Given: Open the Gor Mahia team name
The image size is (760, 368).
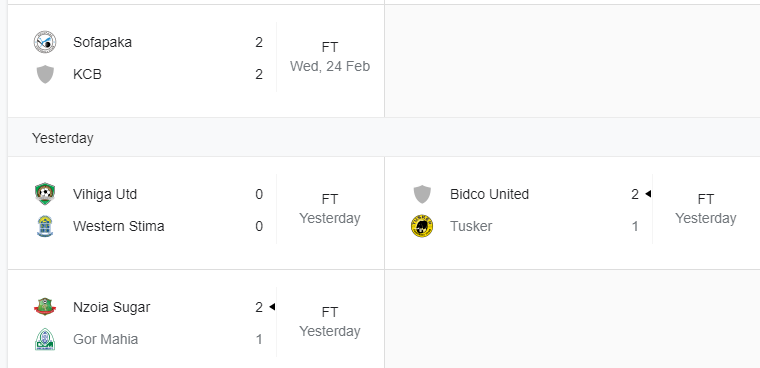Looking at the screenshot, I should click(106, 339).
